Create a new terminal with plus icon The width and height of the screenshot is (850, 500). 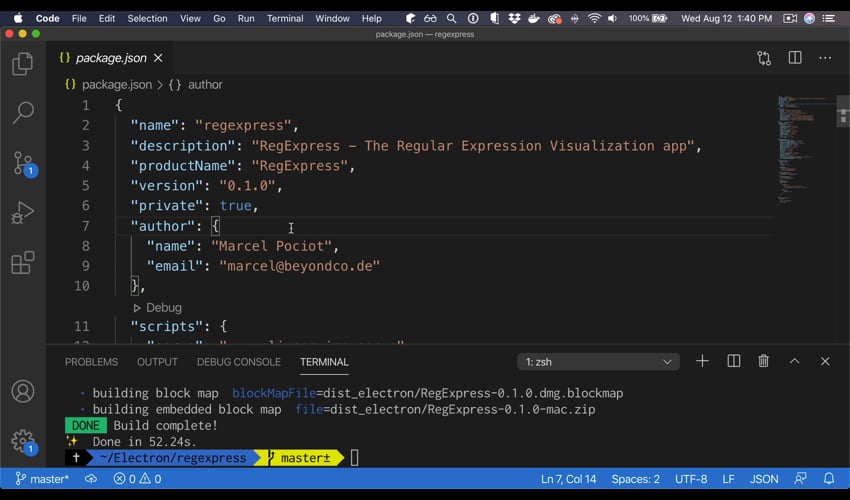[702, 361]
